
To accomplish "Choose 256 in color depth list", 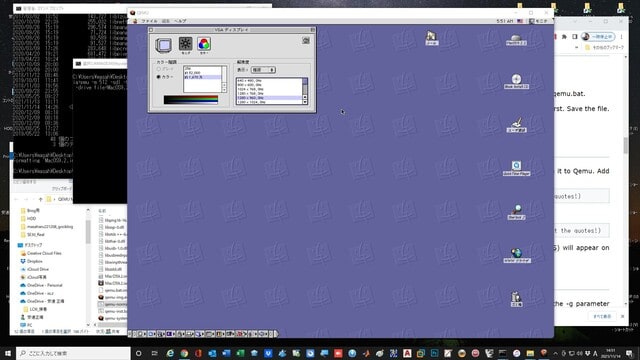I will [202, 68].
